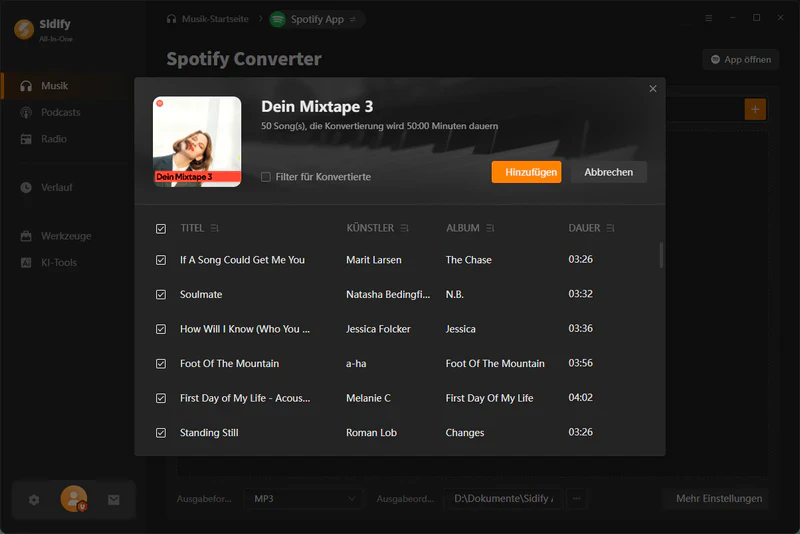Screen dimensions: 800x534
Task: Sort by DAUER column icon
Action: 610,228
